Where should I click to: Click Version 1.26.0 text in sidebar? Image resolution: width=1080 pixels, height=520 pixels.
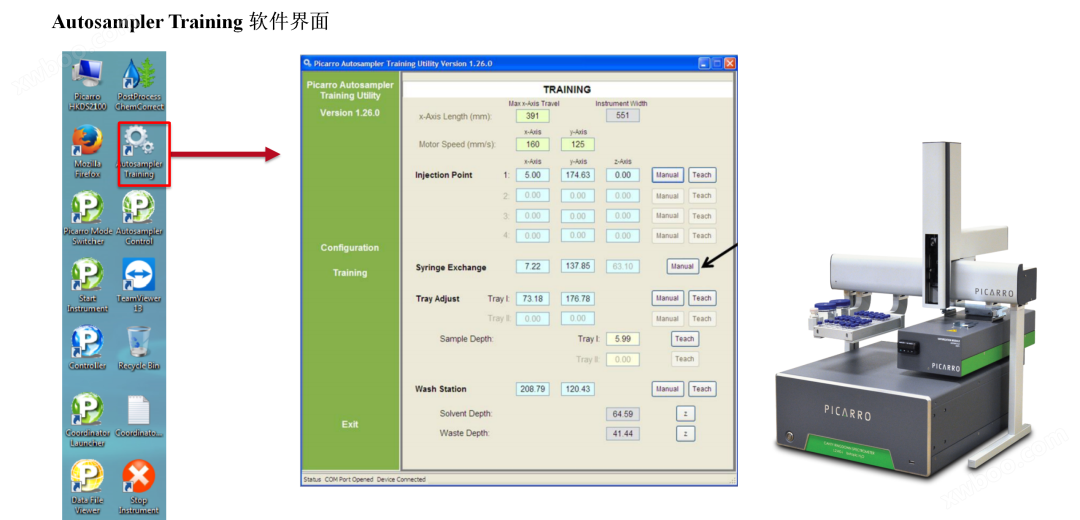tap(350, 113)
